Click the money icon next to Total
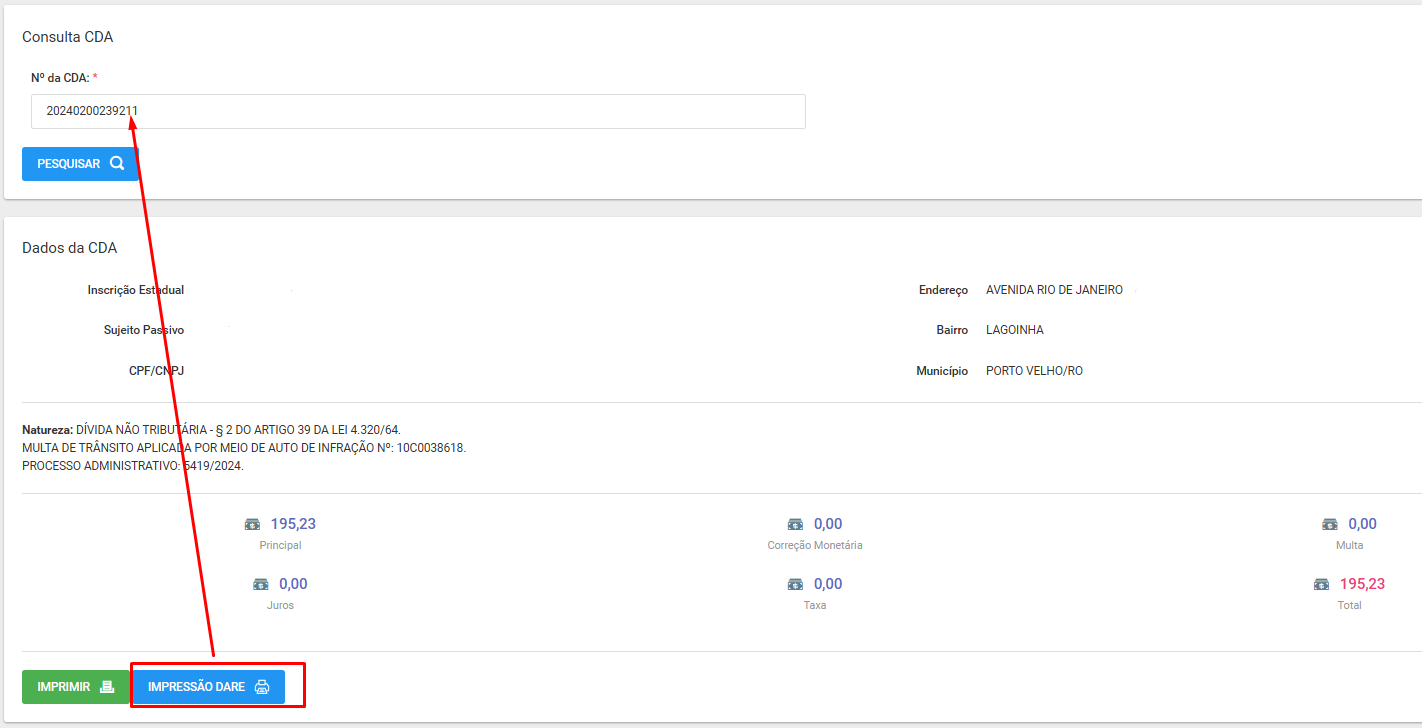 (1322, 584)
